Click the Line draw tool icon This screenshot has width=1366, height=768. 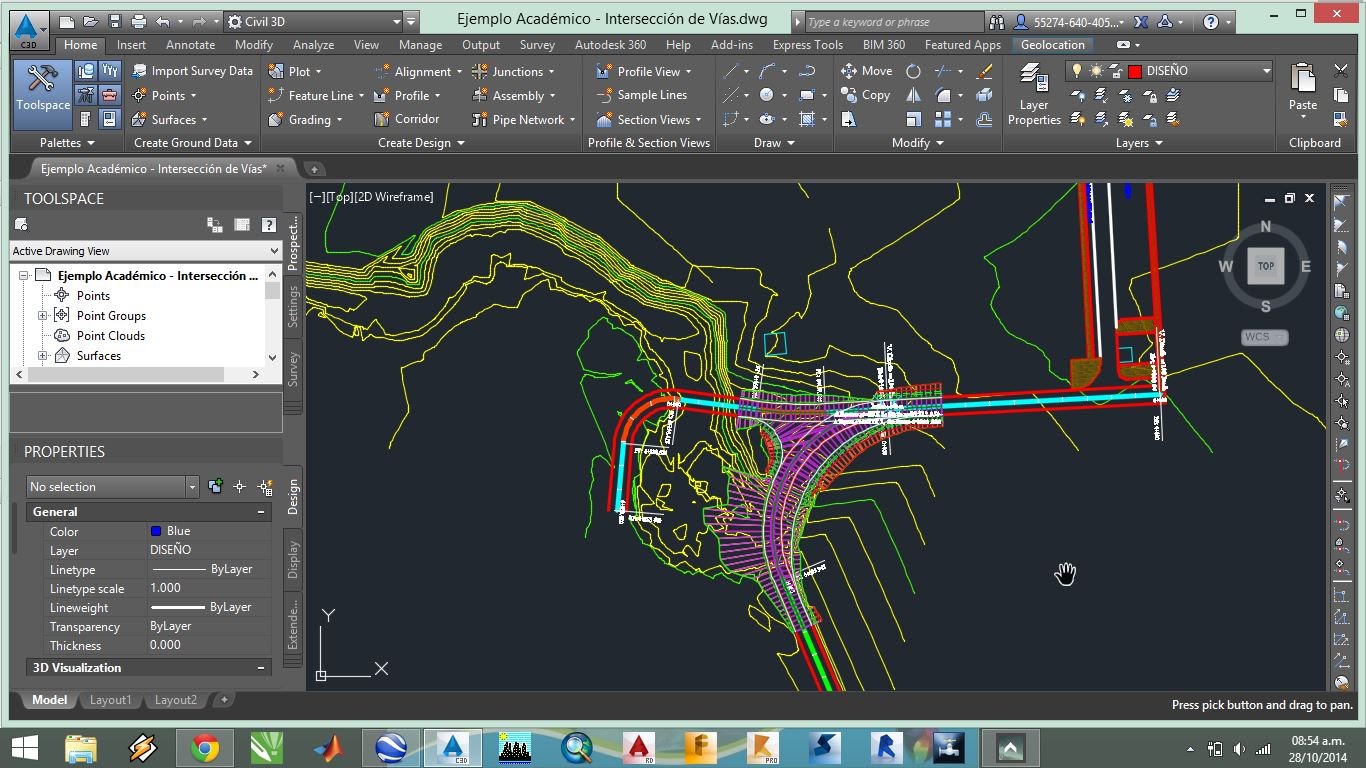[x=731, y=71]
